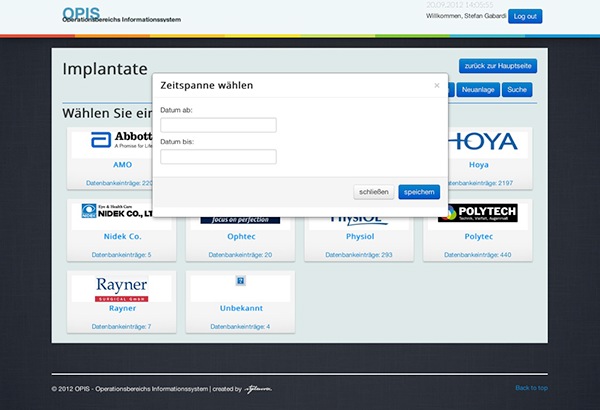Click Datenbankeinträge: 7 under Rayner
Viewport: 600px width, 410px height.
click(x=121, y=327)
